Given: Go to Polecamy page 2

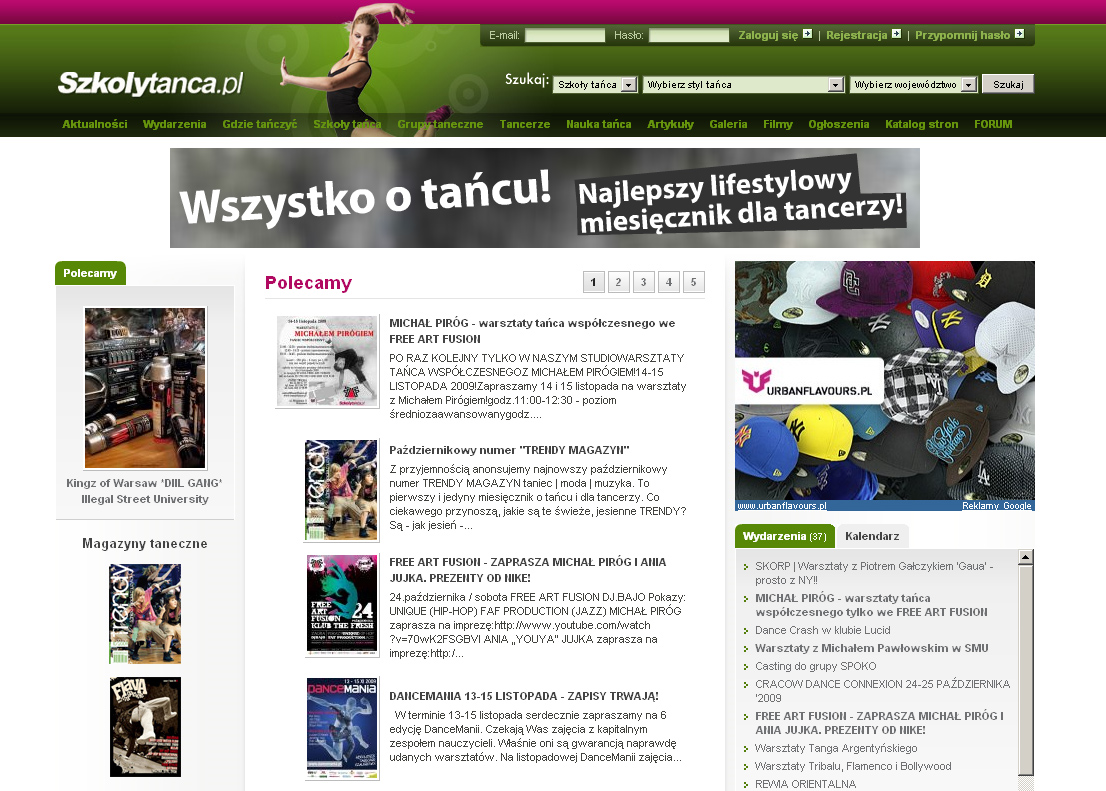Looking at the screenshot, I should point(619,282).
